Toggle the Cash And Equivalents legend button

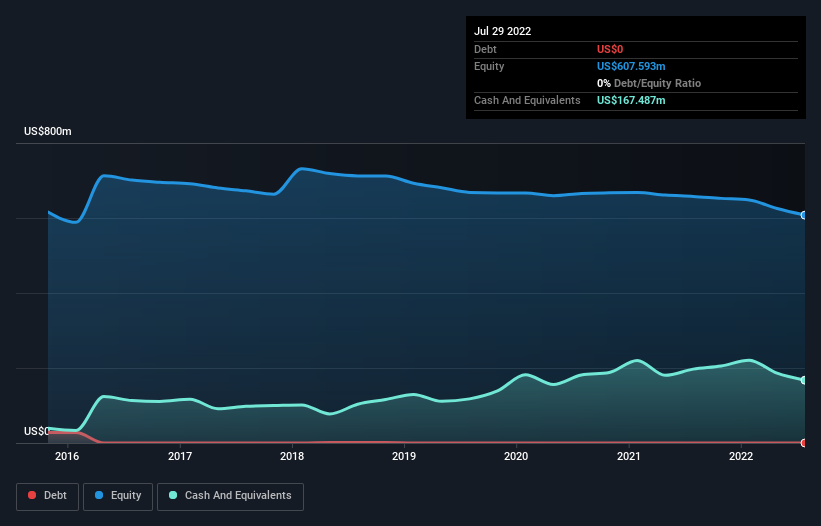pyautogui.click(x=230, y=496)
